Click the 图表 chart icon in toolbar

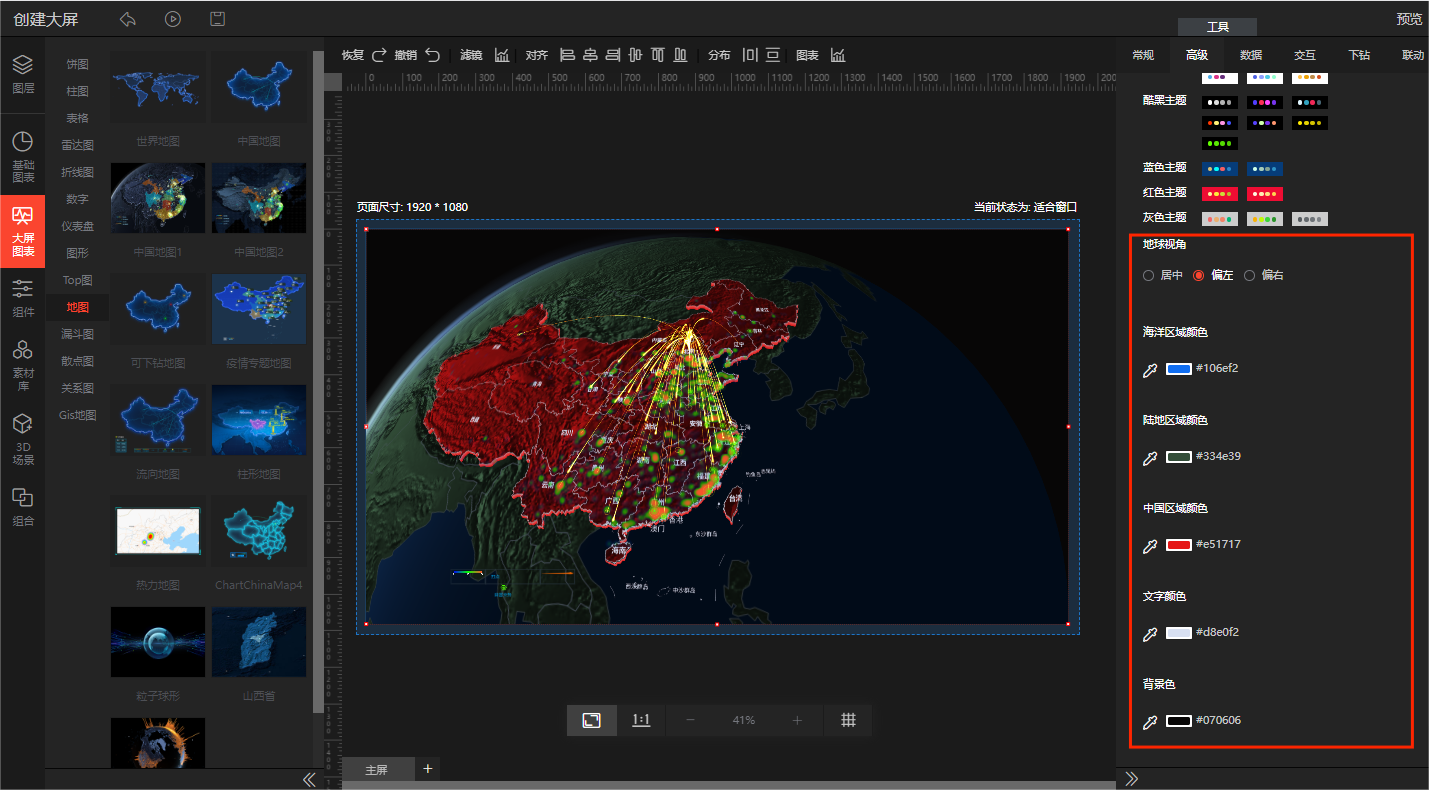tap(838, 55)
